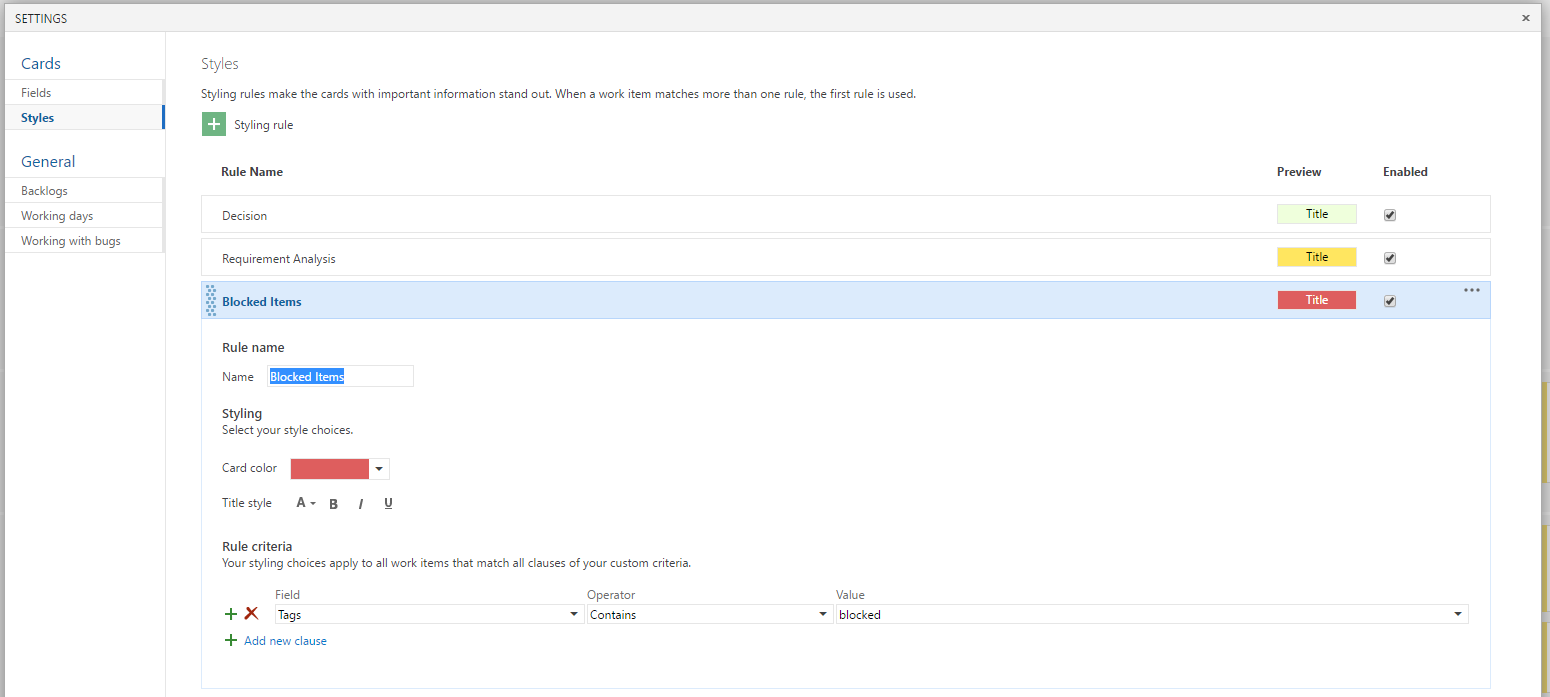Delete the Tags criteria clause
Viewport: 1550px width, 697px height.
click(250, 614)
